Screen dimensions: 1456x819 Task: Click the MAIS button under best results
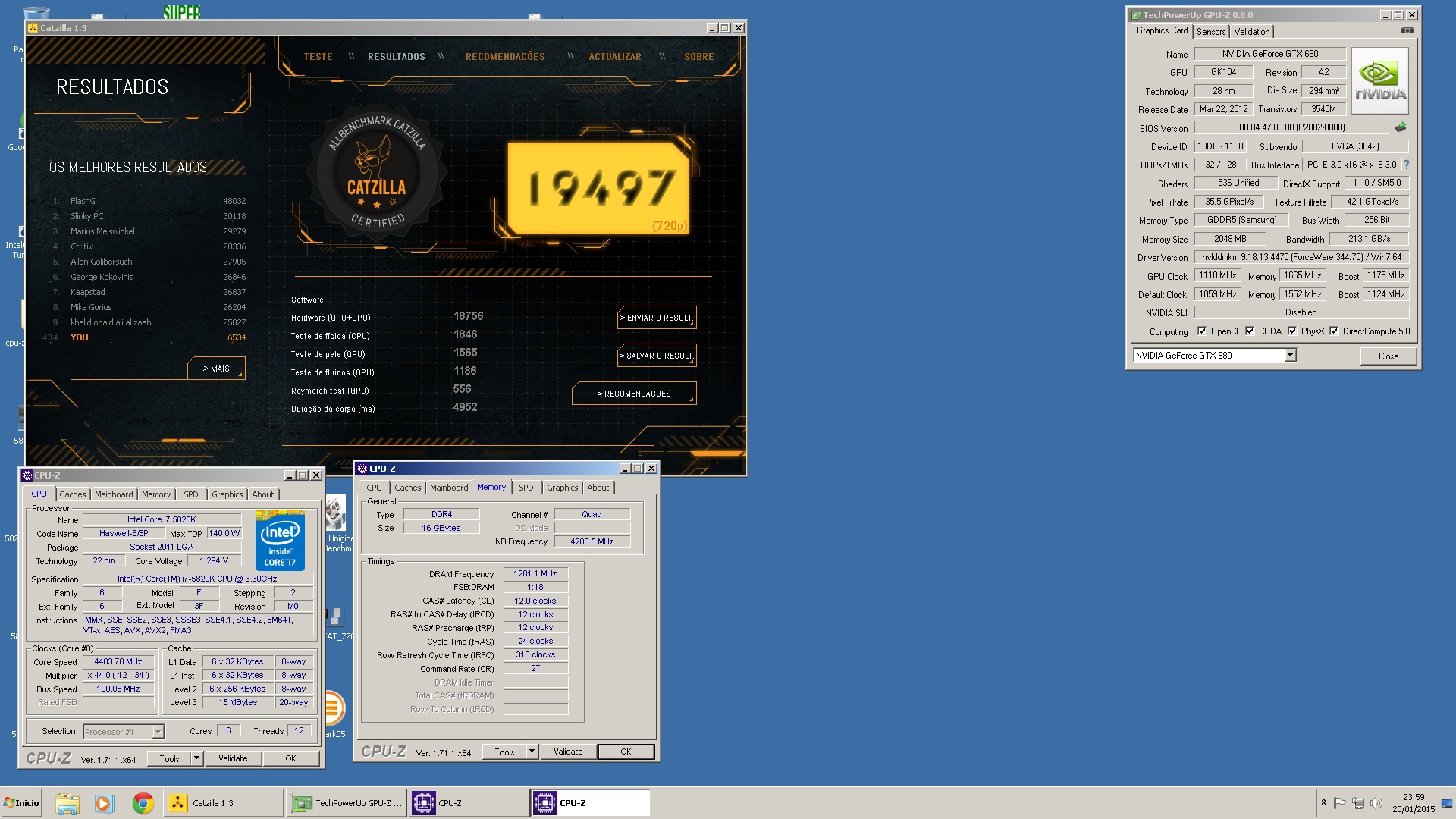[x=216, y=369]
